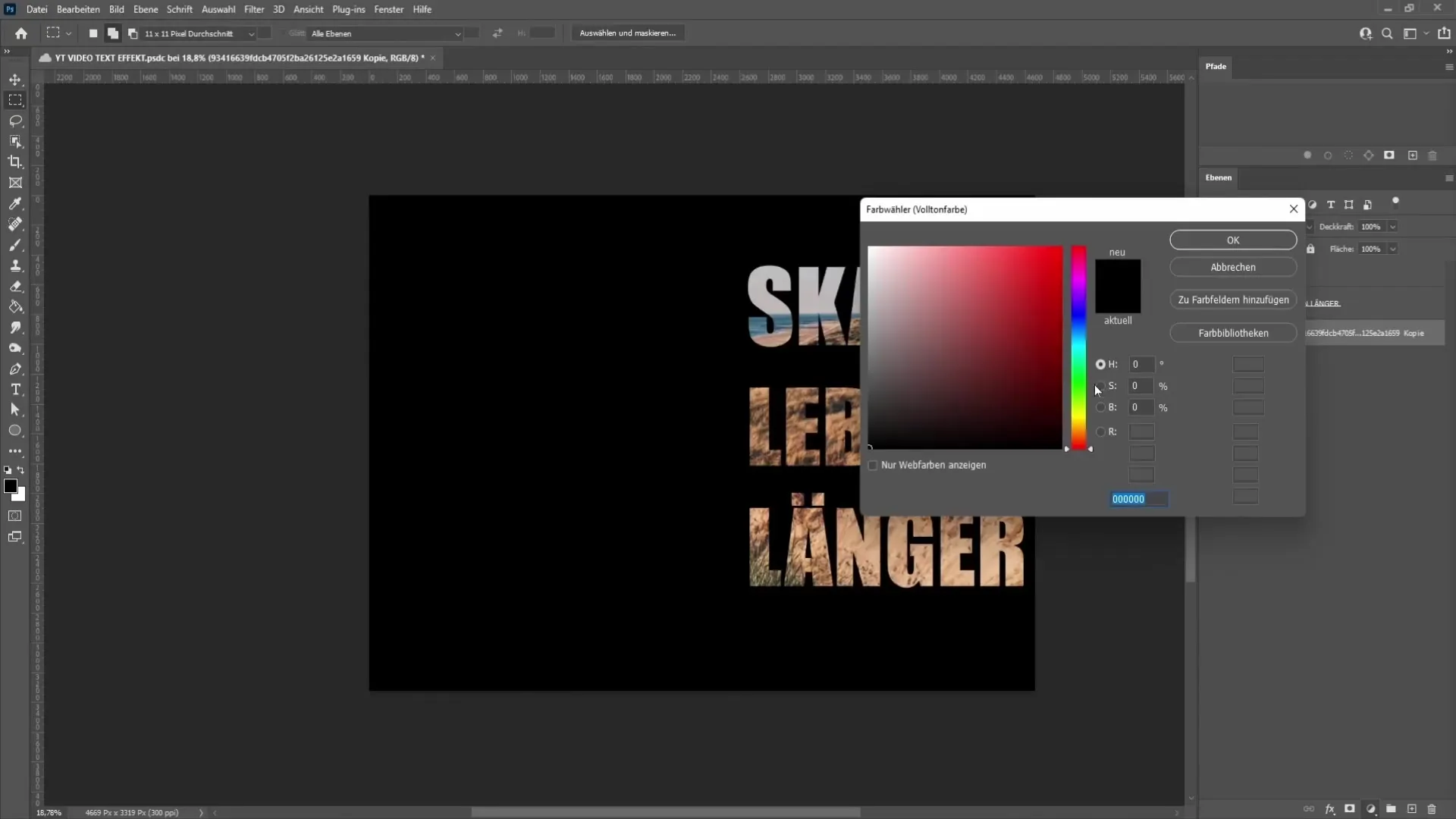Click Zu Farbfeldern hinzufügen button
1456x819 pixels.
(1233, 300)
